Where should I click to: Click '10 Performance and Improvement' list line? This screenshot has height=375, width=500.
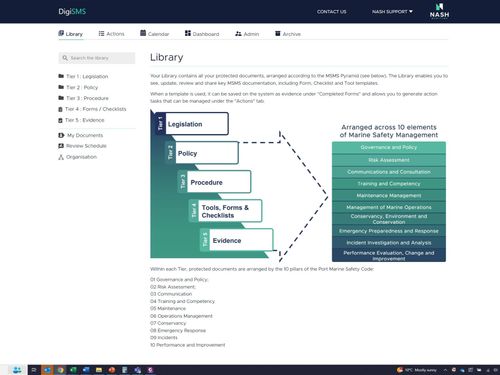188,345
